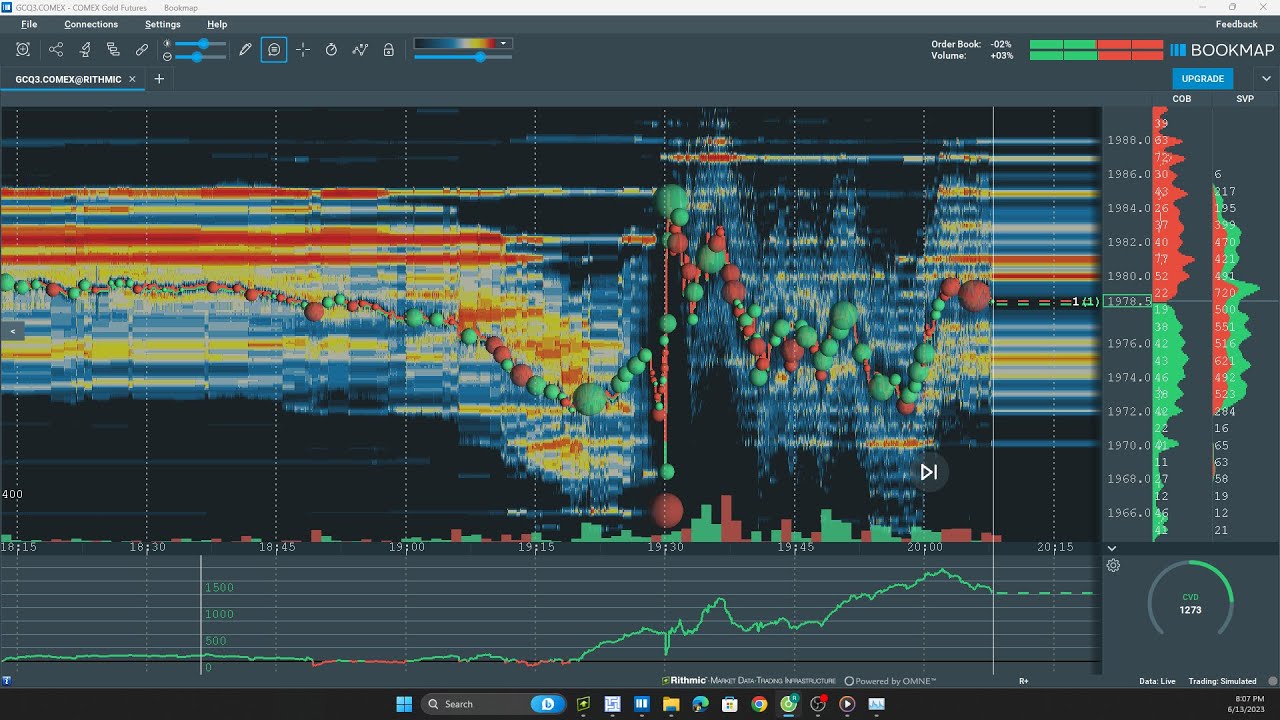Open Microsoft Store from the taskbar
The width and height of the screenshot is (1280, 720).
[x=729, y=704]
